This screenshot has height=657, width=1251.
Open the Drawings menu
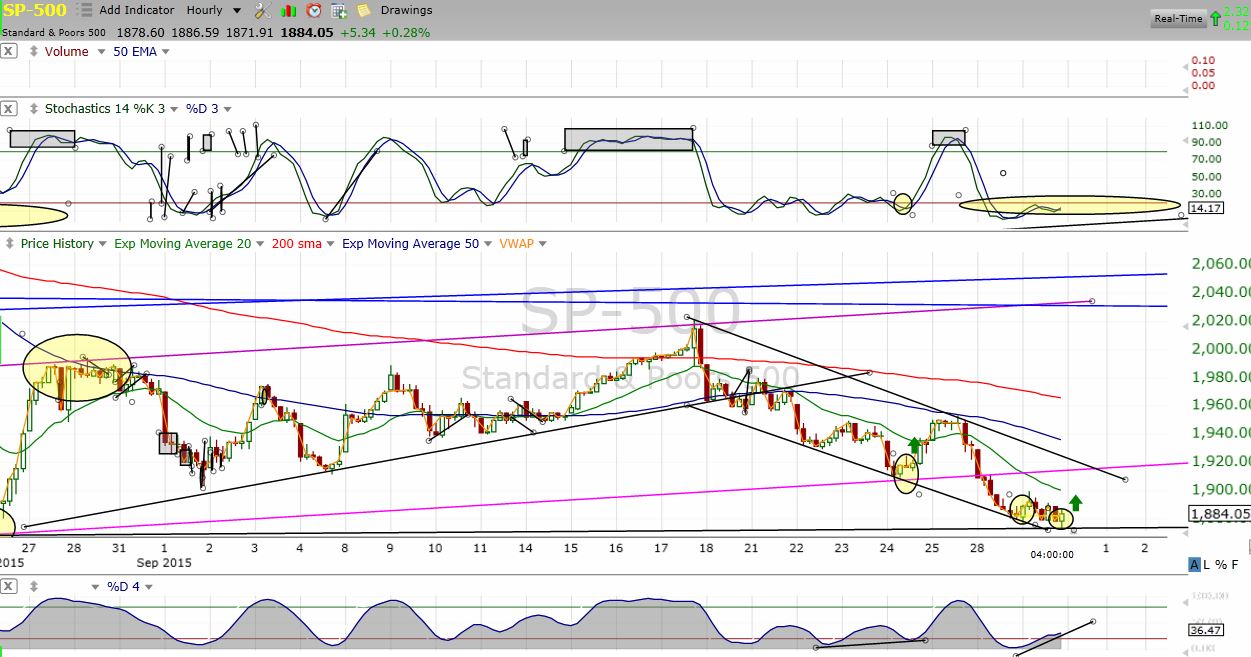pyautogui.click(x=406, y=10)
